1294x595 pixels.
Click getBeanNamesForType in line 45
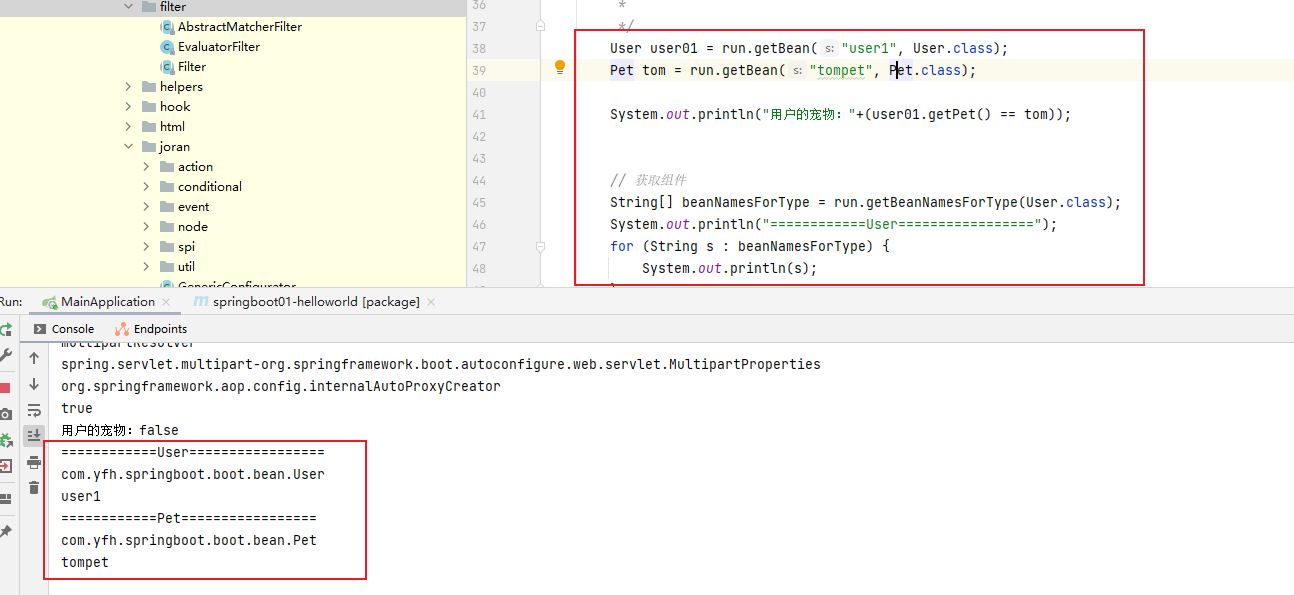click(x=939, y=202)
